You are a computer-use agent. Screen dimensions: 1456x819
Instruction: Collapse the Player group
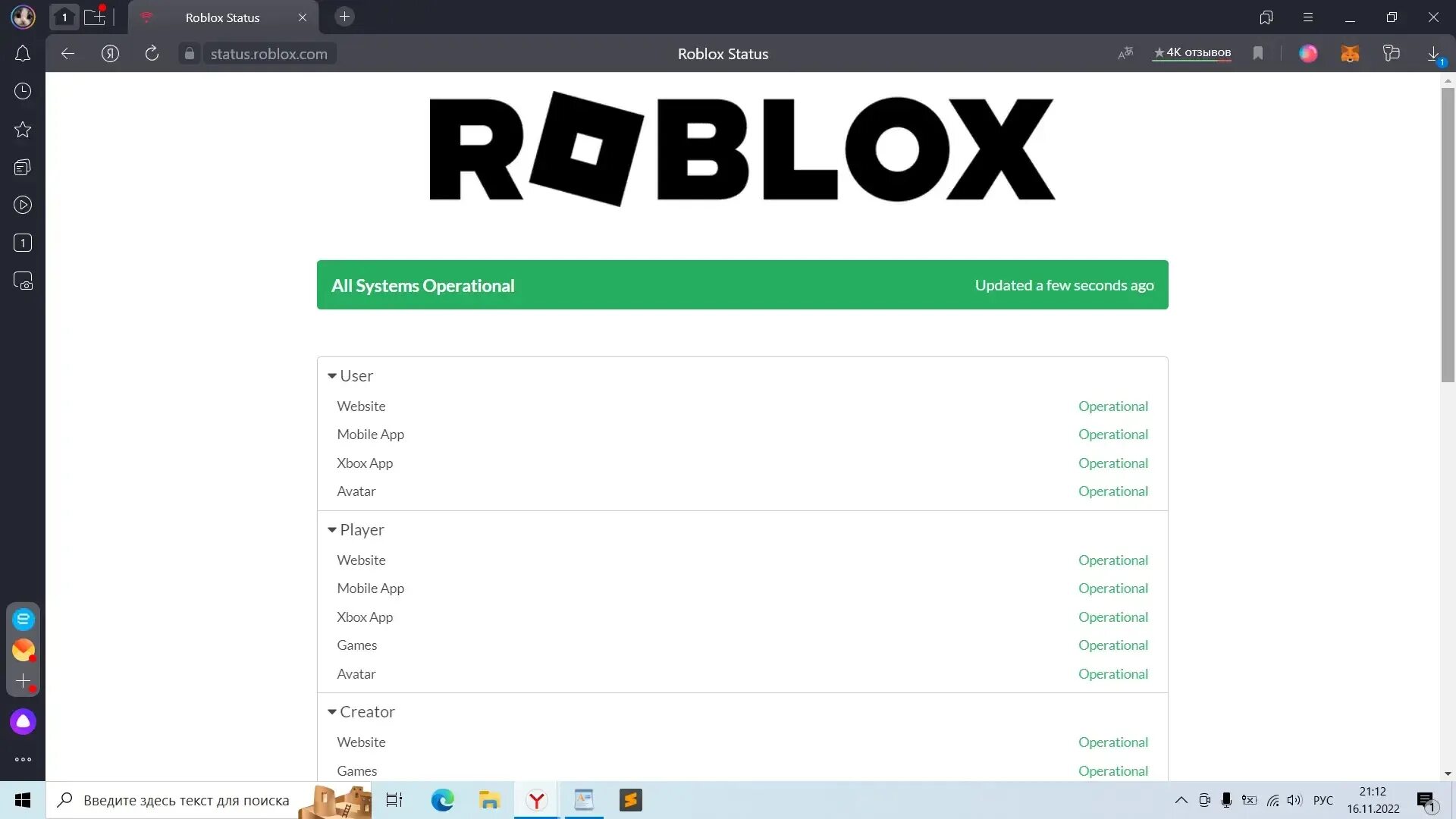(x=332, y=530)
